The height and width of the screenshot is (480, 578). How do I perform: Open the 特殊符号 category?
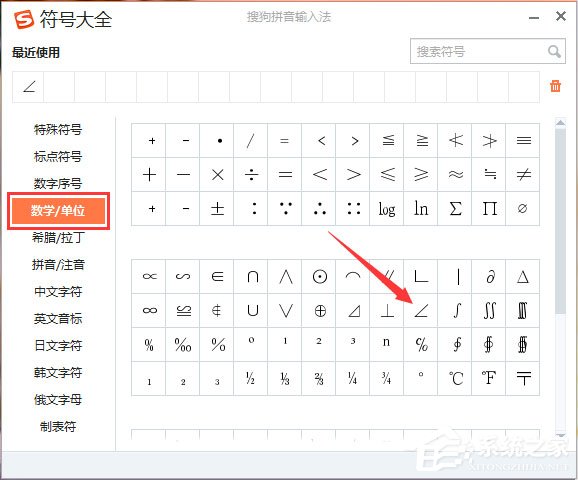58,130
